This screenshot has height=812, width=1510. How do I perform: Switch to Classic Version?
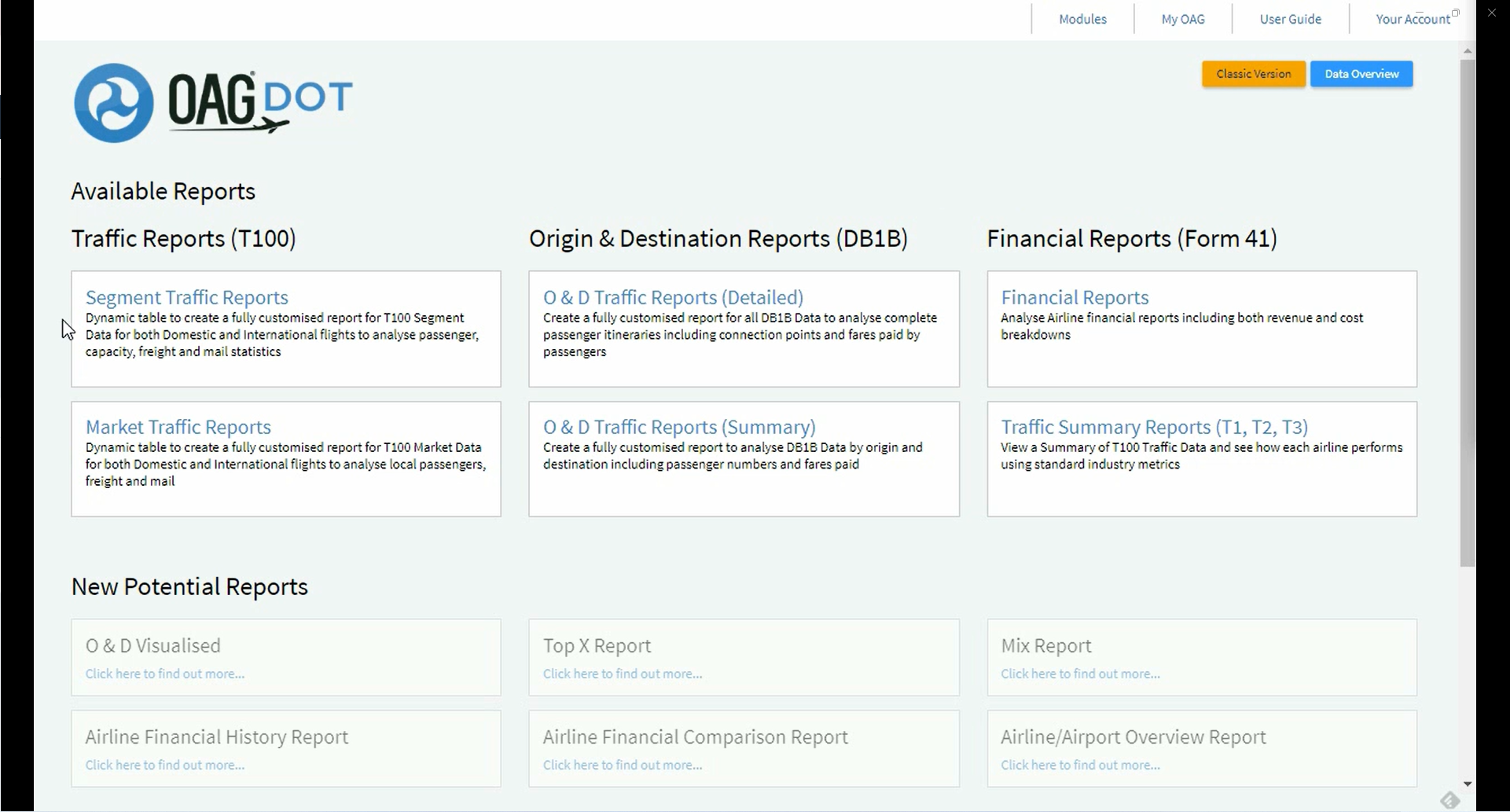pos(1254,74)
